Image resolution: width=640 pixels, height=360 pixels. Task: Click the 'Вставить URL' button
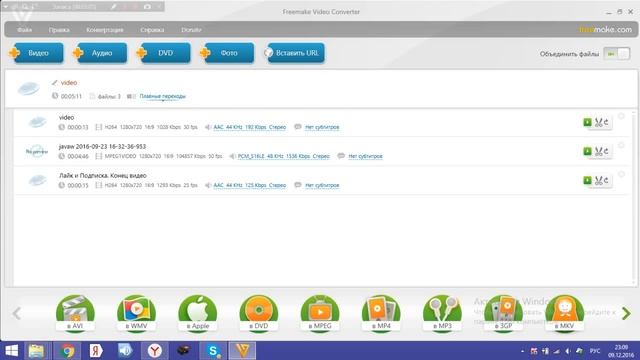tap(294, 53)
